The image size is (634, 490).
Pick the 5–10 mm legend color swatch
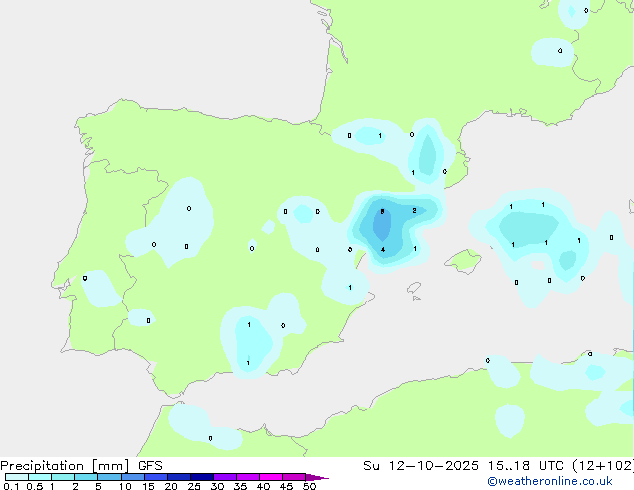coord(109,477)
